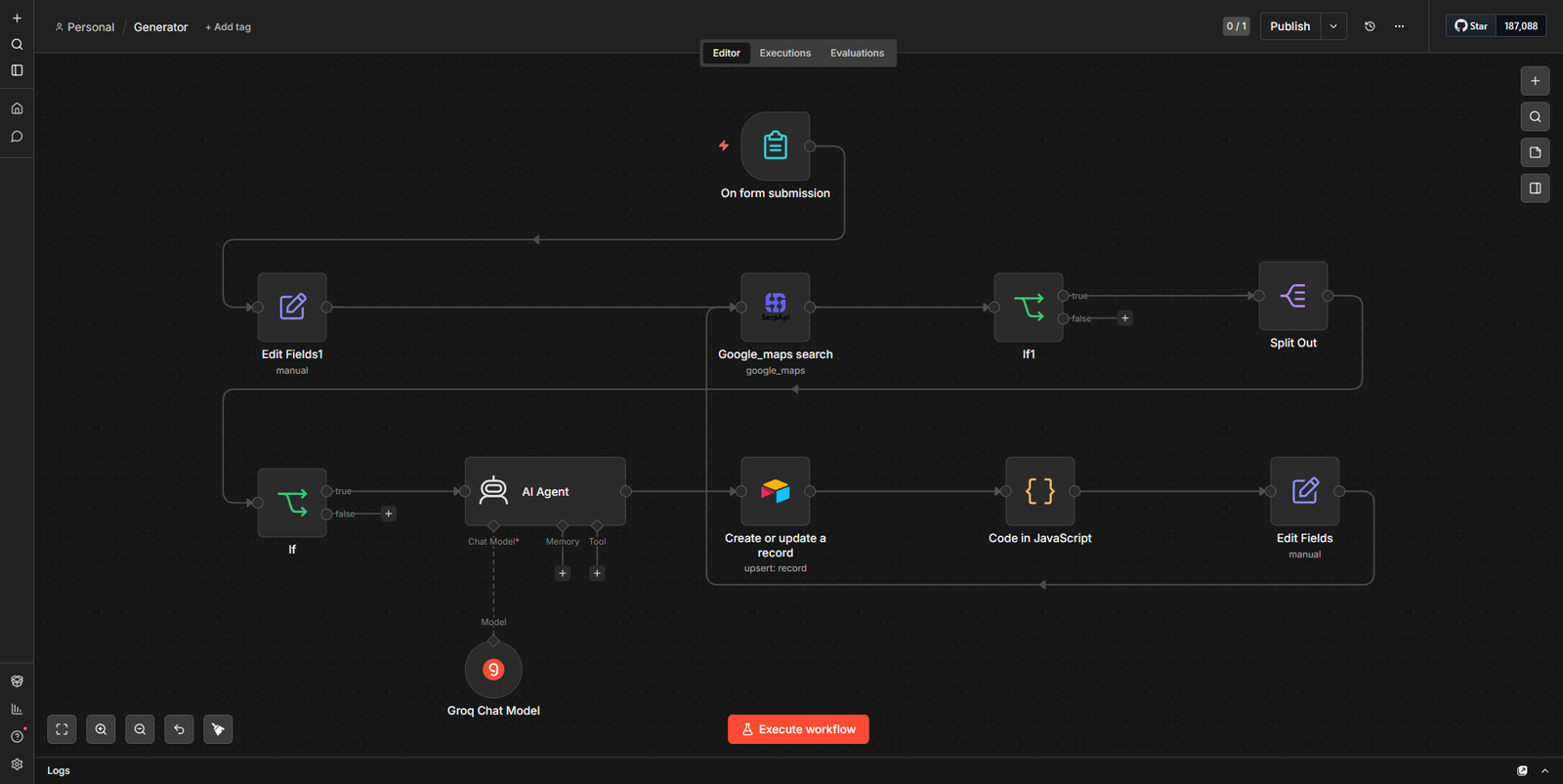The width and height of the screenshot is (1563, 784).
Task: Switch to the Executions tab
Action: (785, 53)
